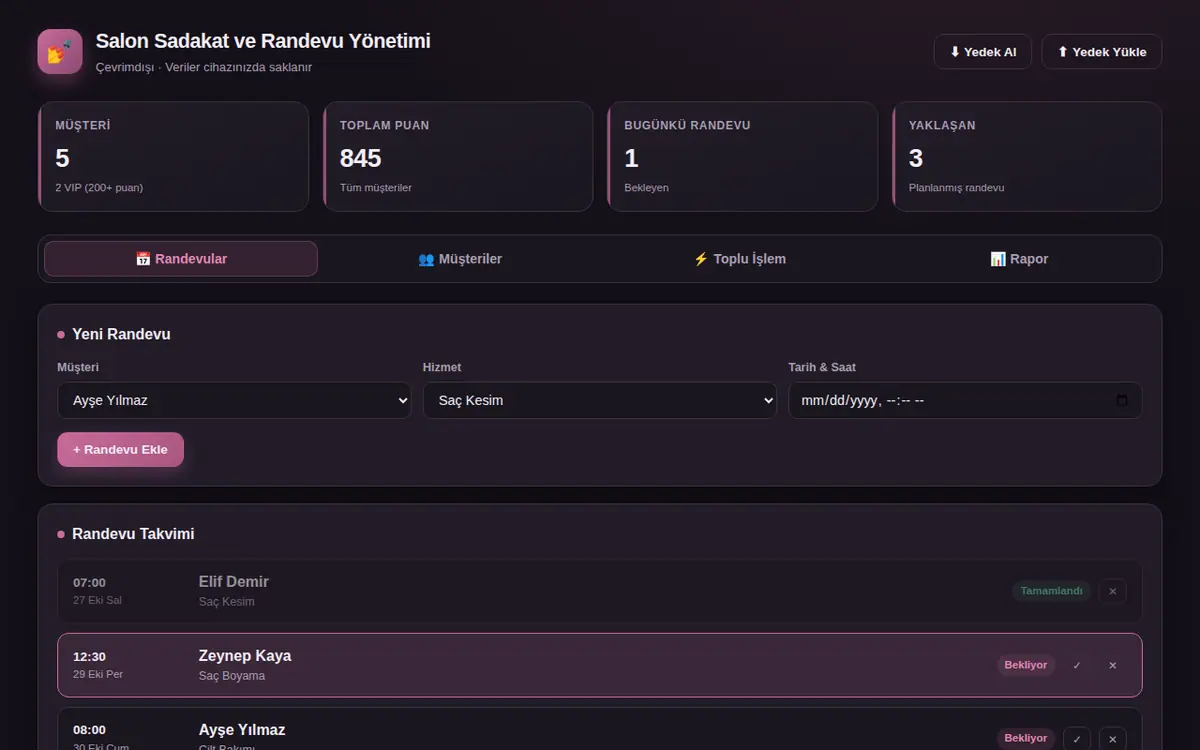
Task: Add appointment with + Randevu Ekle
Action: 120,450
